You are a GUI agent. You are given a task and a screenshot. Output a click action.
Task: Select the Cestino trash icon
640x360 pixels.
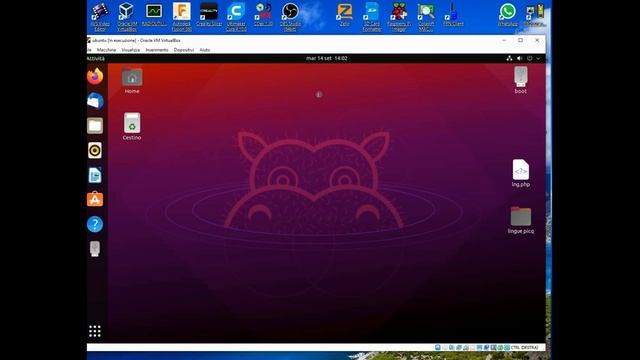point(132,127)
